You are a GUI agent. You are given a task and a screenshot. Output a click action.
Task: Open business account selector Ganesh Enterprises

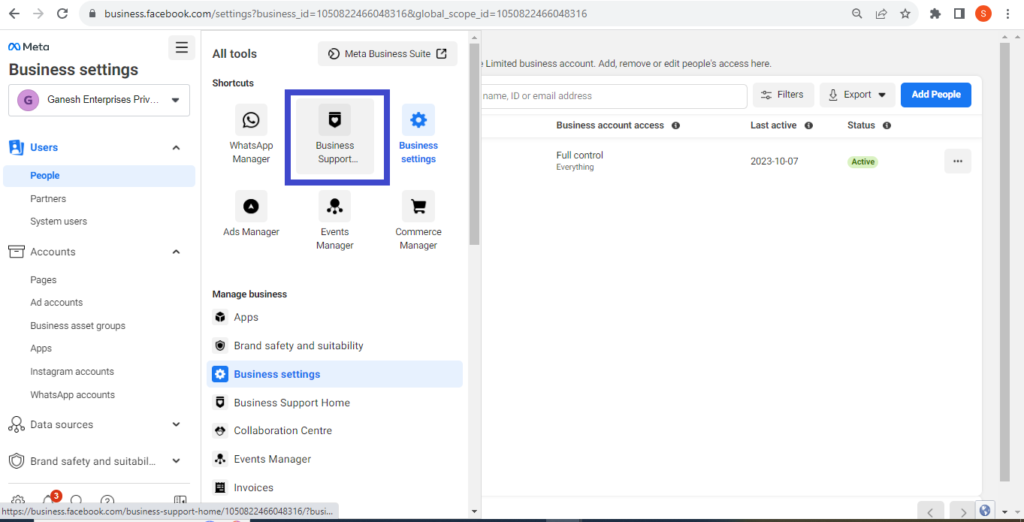[x=99, y=101]
